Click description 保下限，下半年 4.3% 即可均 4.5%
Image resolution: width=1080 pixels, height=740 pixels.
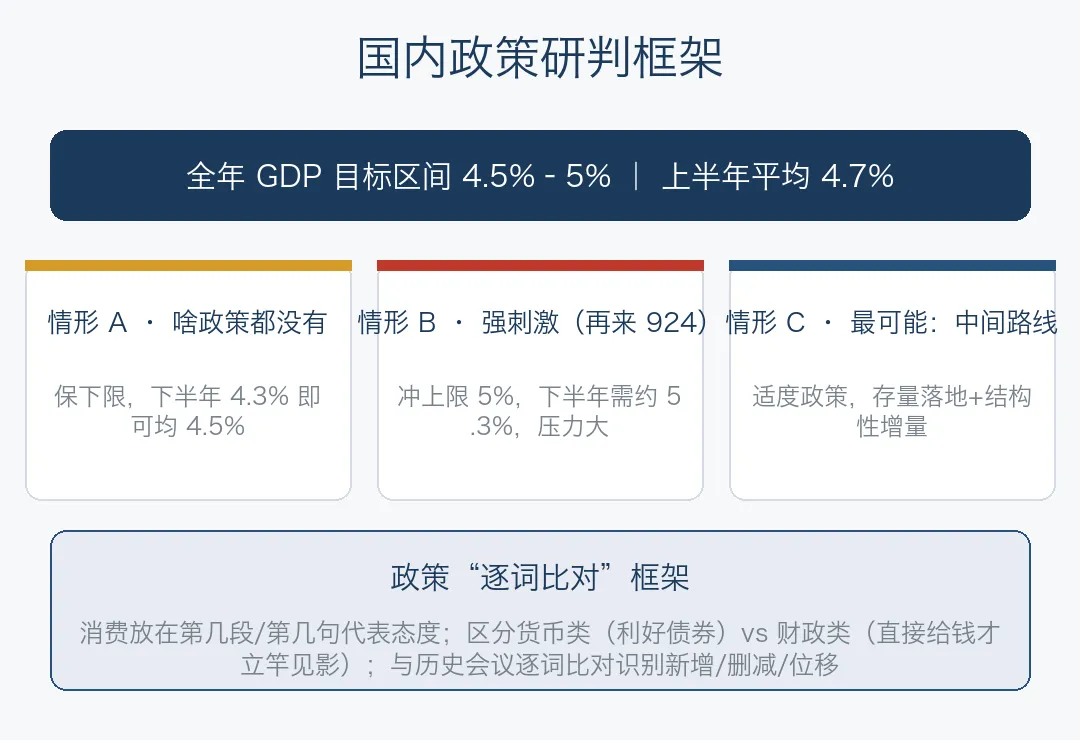188,411
